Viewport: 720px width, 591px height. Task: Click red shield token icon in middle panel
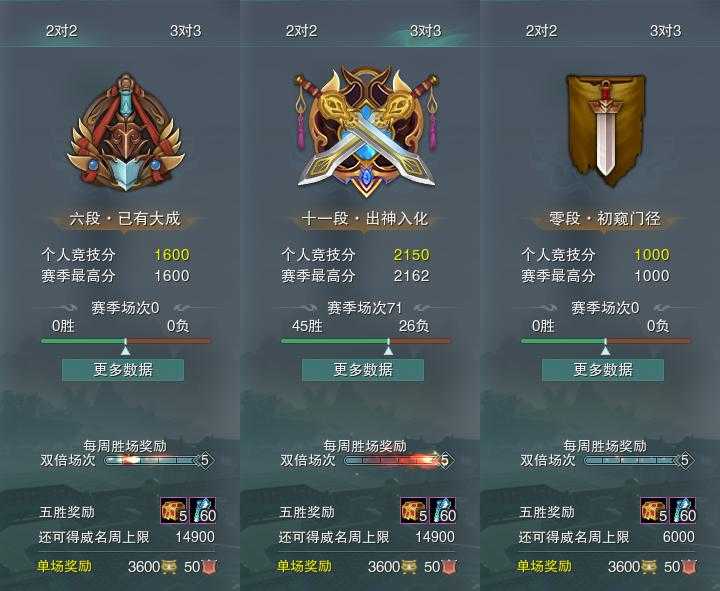pyautogui.click(x=450, y=567)
